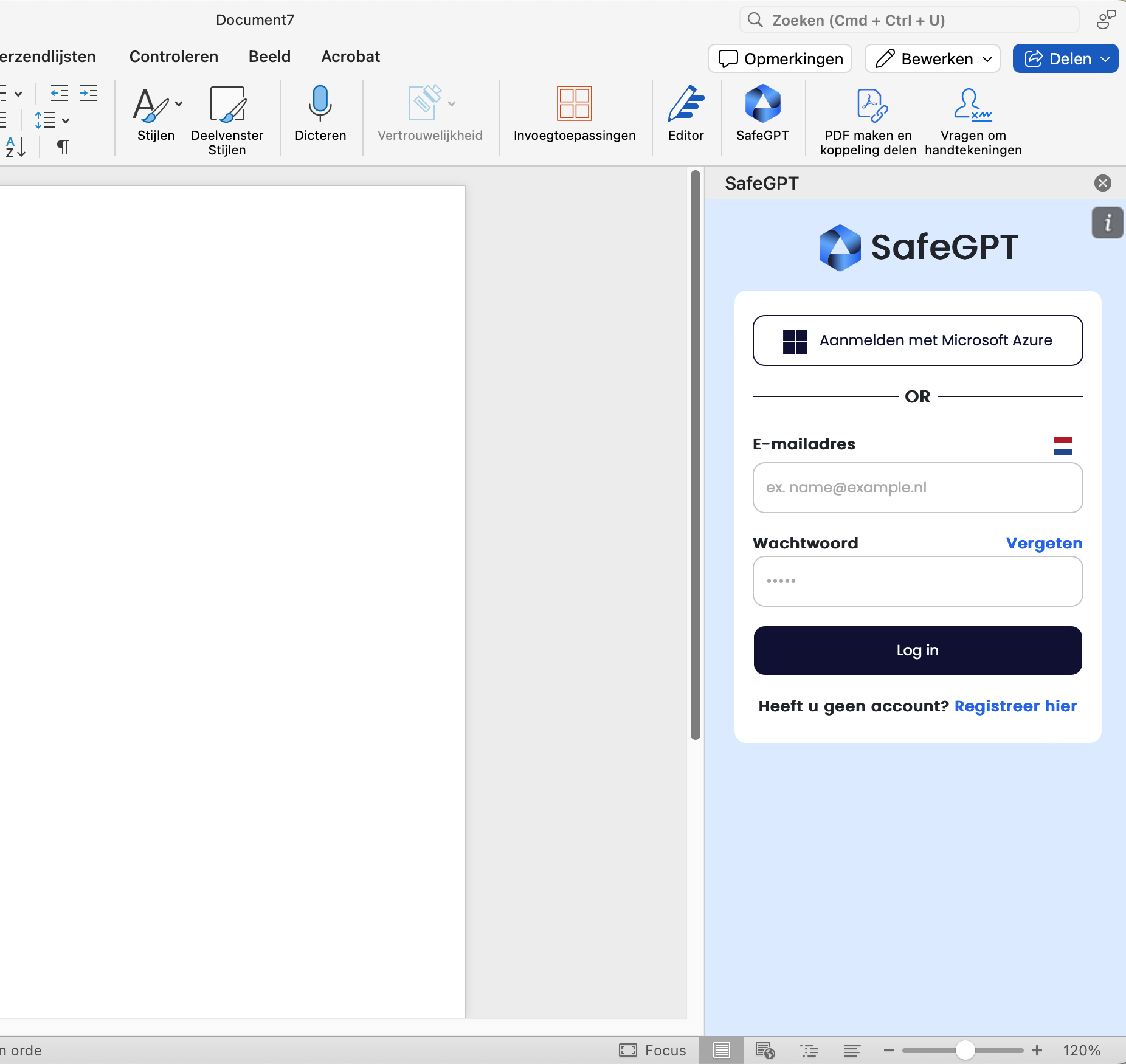
Task: Toggle Focus mode in status bar
Action: pos(652,1050)
